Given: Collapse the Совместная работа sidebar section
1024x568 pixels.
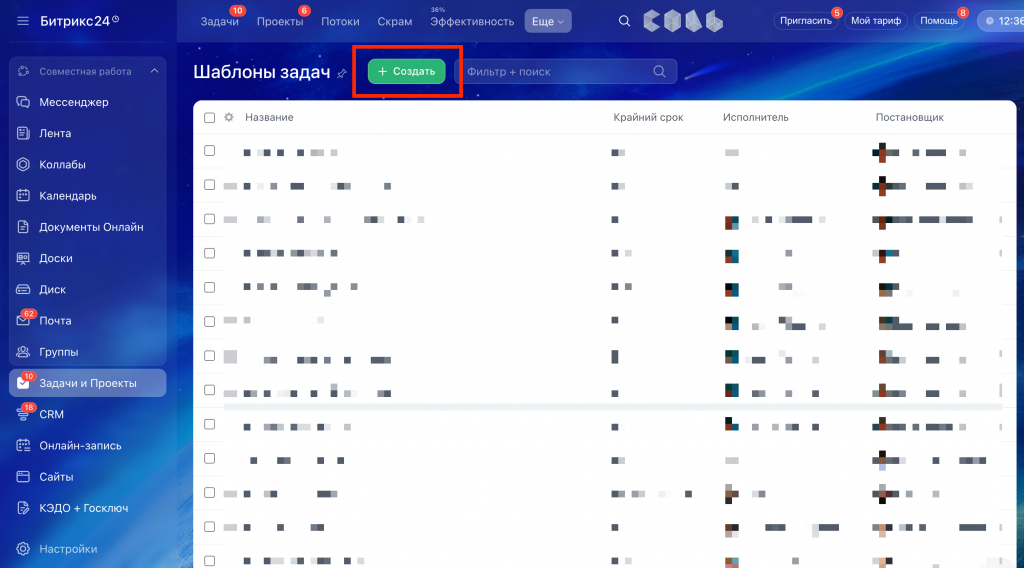Looking at the screenshot, I should (x=154, y=72).
